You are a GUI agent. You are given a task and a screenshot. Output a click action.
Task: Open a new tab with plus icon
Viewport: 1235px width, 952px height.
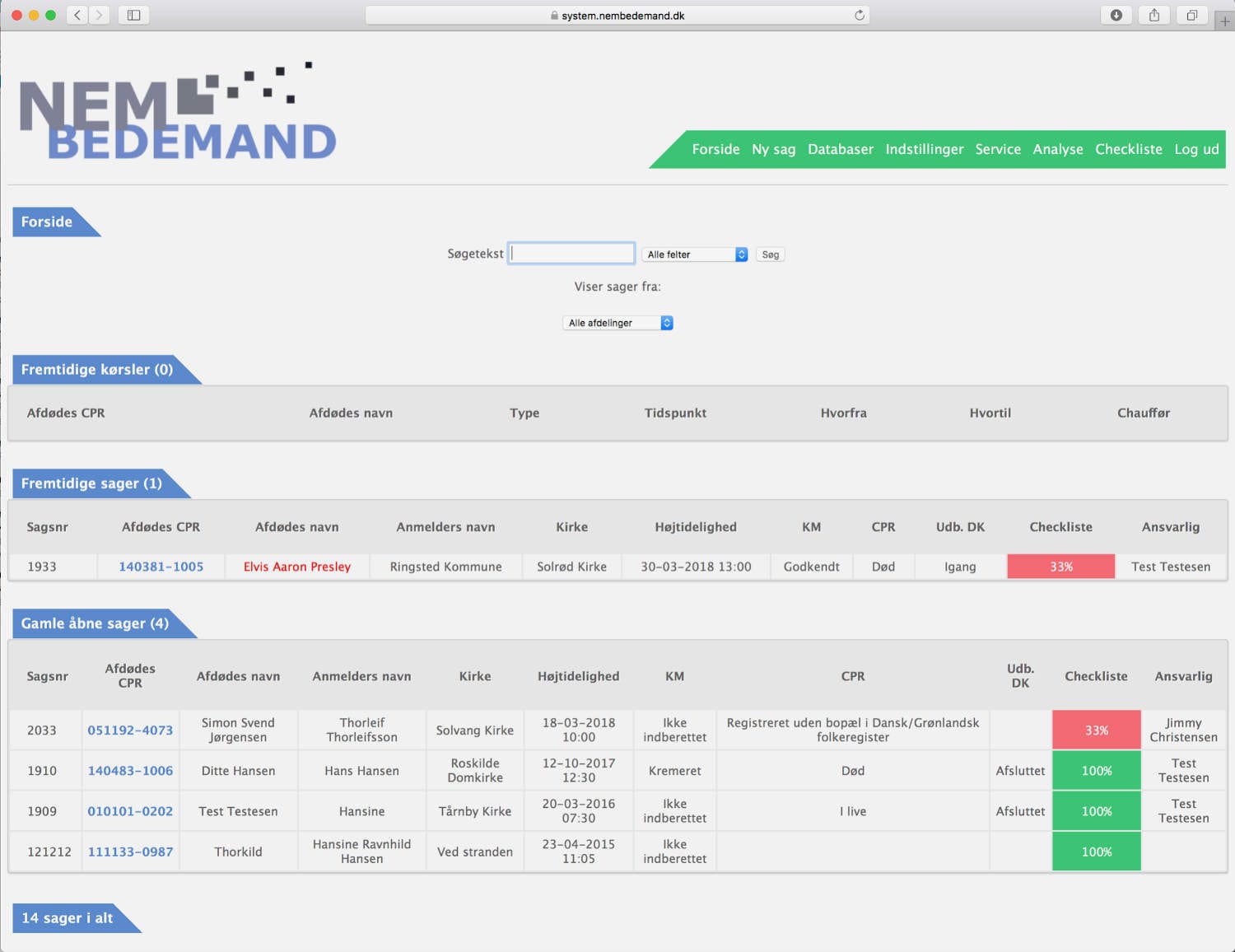[x=1224, y=21]
